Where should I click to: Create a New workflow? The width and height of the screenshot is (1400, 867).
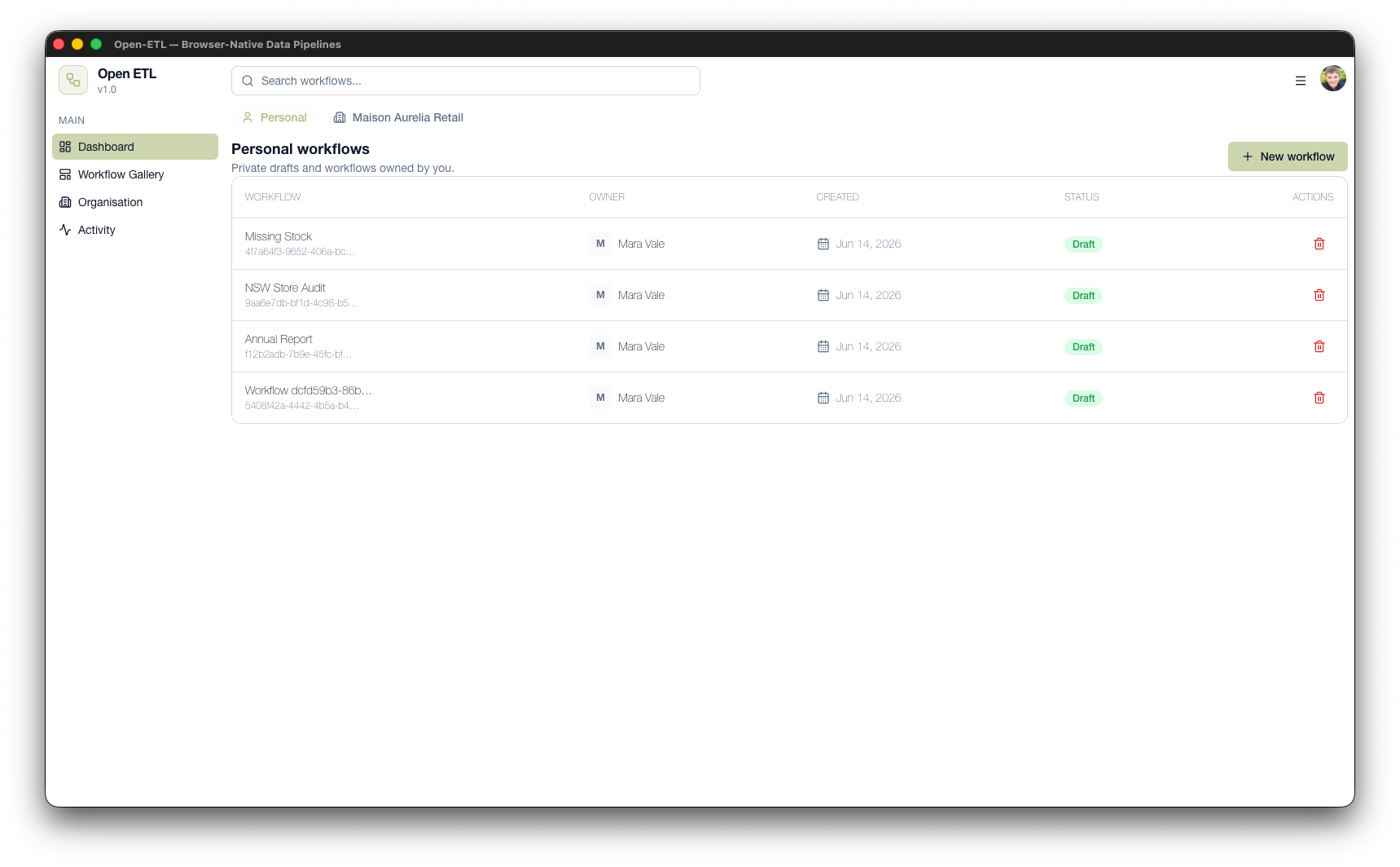tap(1287, 156)
